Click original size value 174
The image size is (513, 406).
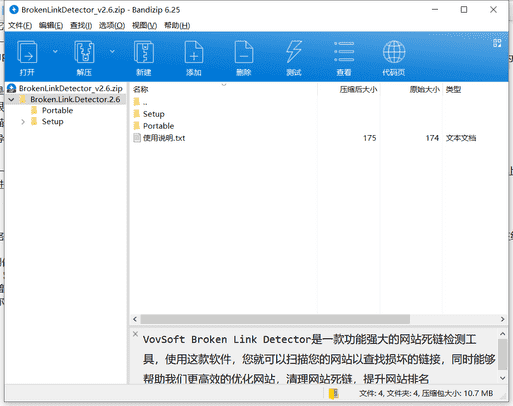tap(432, 138)
